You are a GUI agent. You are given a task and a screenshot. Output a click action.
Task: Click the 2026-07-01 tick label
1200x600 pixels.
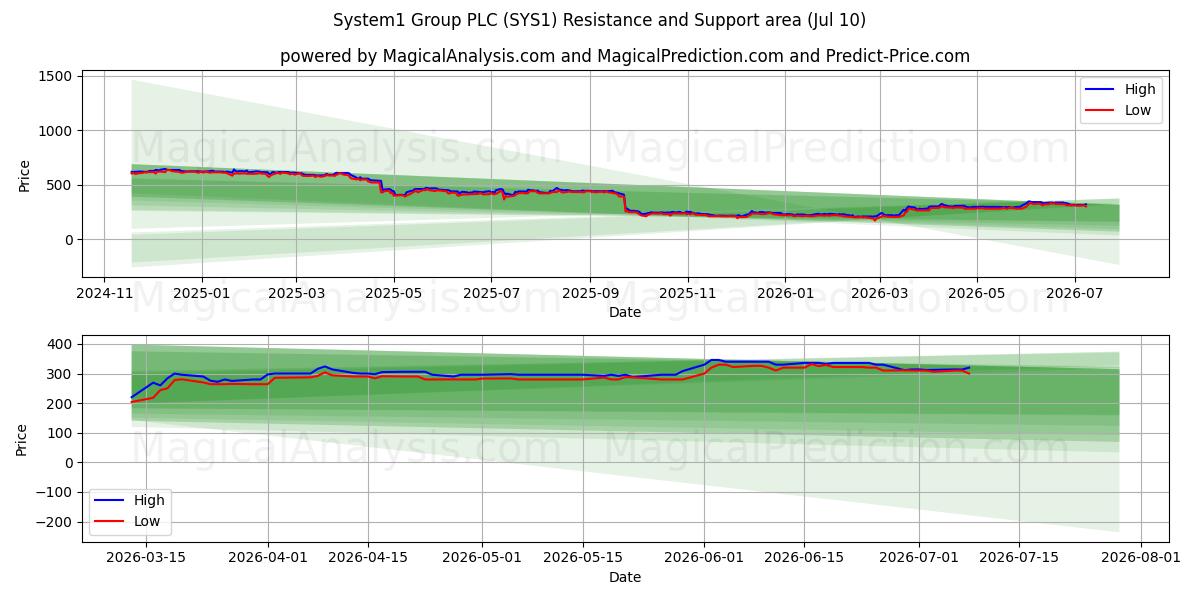[918, 558]
